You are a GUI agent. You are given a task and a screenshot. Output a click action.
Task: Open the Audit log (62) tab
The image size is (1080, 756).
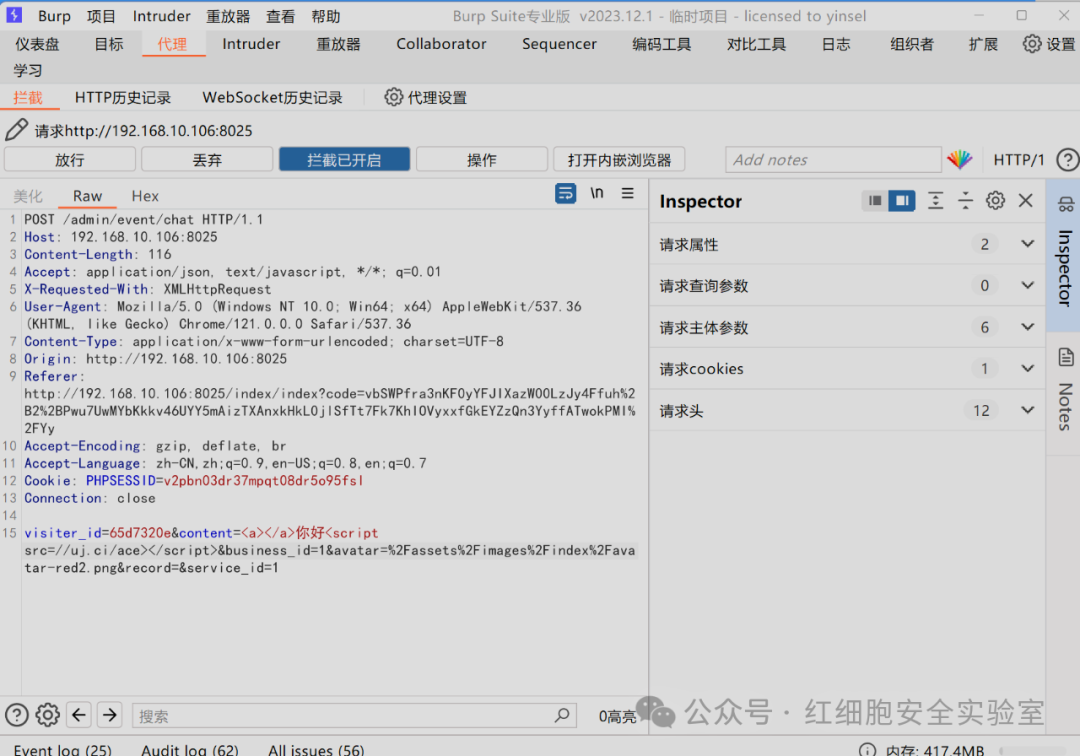tap(189, 750)
